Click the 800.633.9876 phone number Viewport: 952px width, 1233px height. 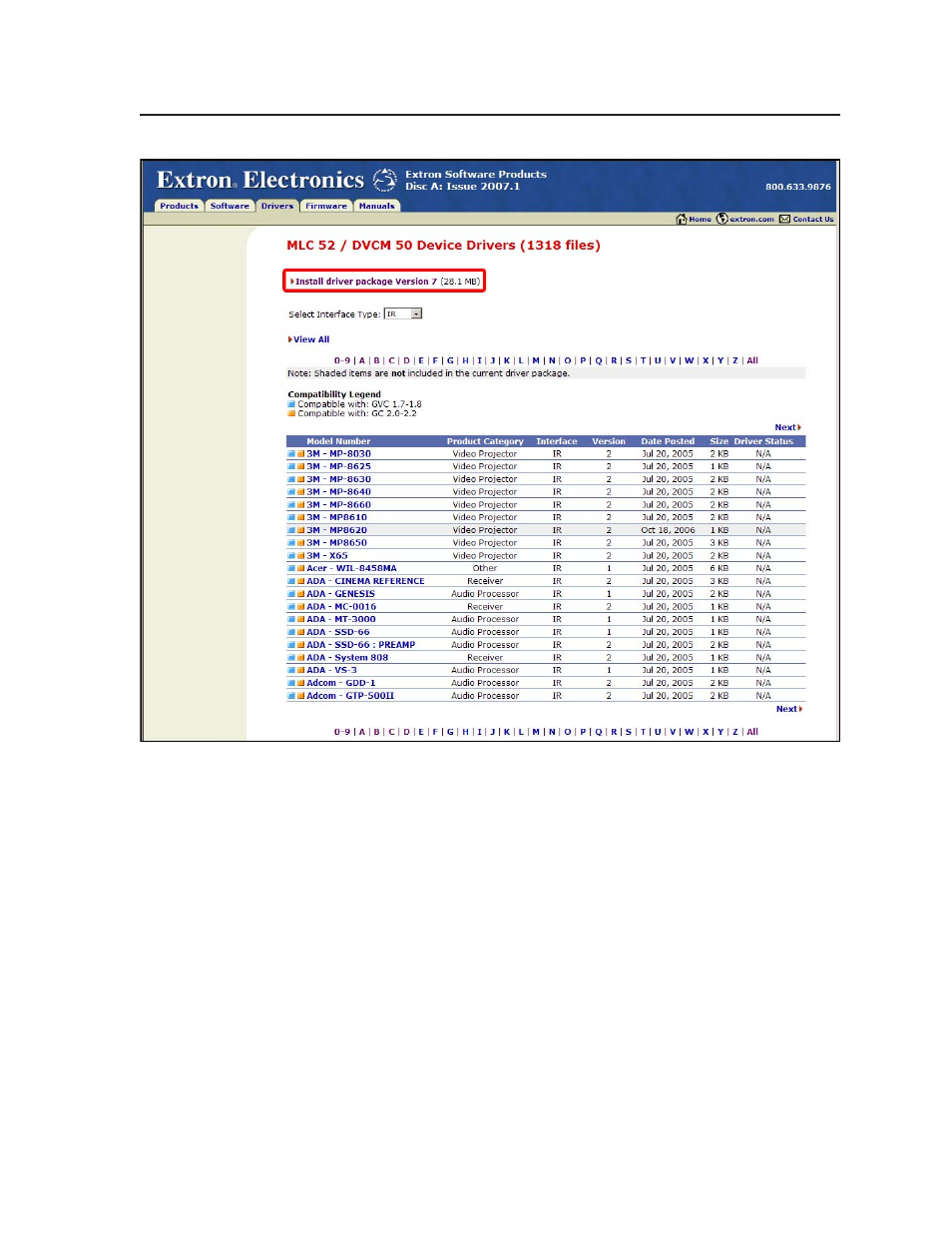pos(798,187)
